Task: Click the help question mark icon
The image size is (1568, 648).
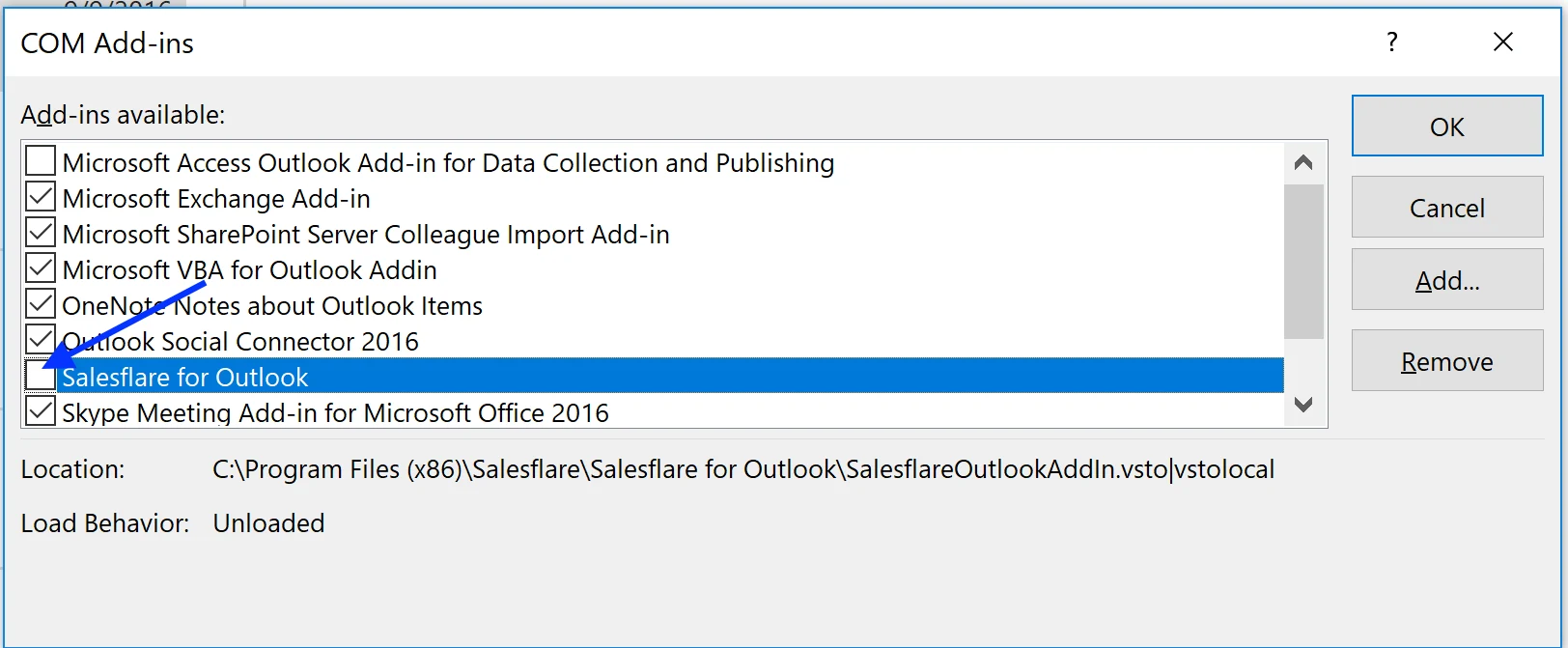Action: (x=1391, y=42)
